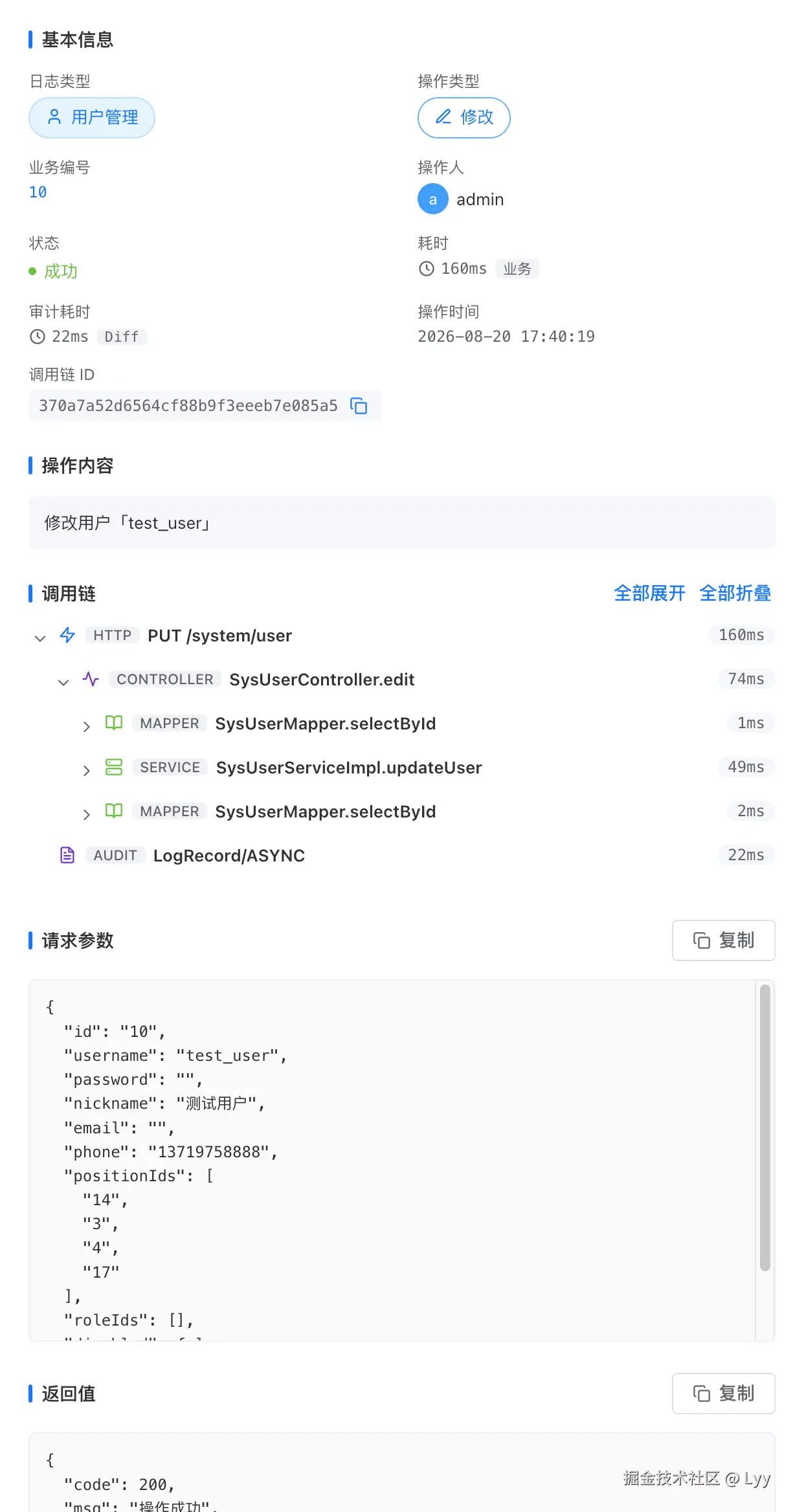Copy the request parameters (请求参数)

point(724,940)
